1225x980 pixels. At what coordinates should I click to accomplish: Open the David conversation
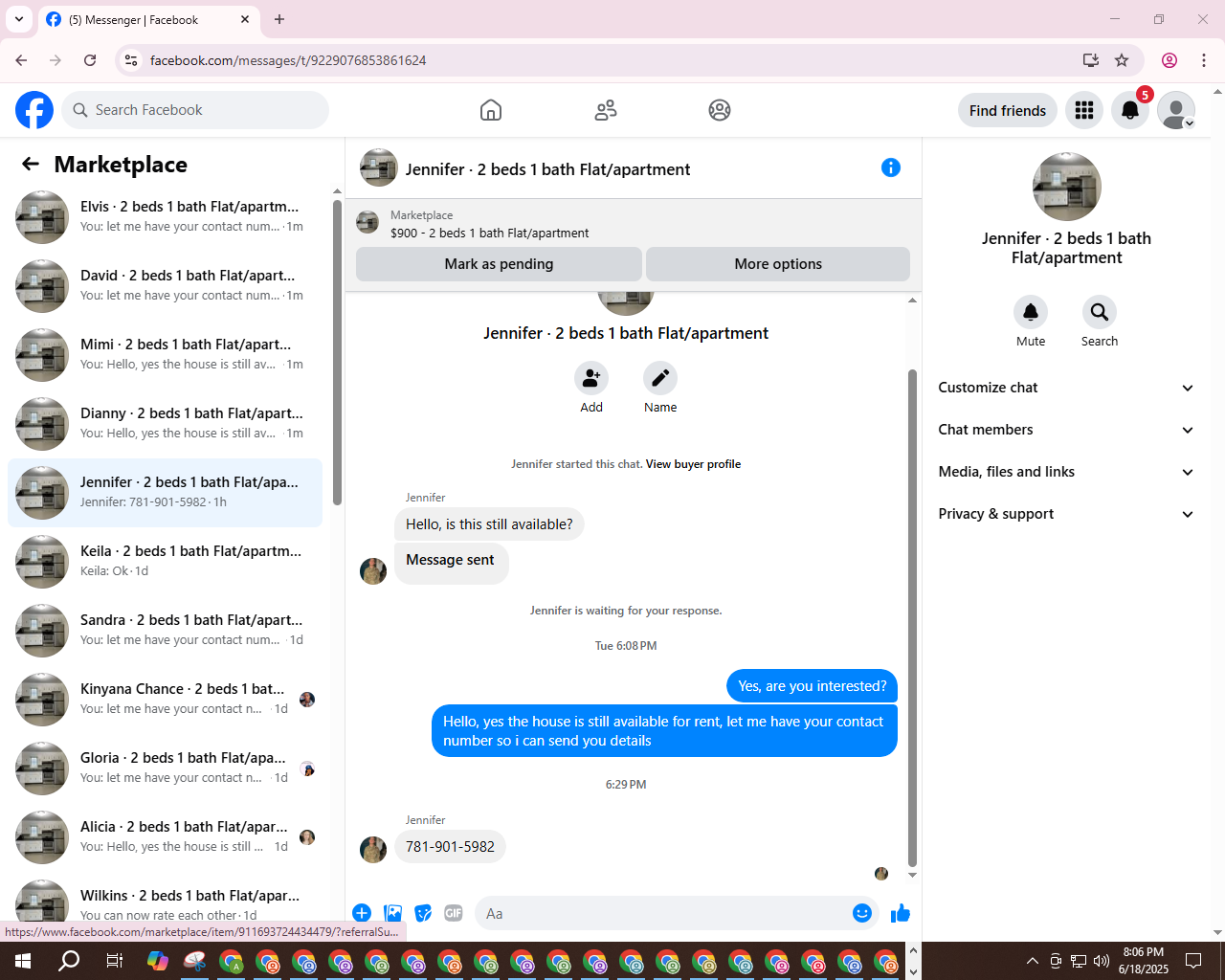pyautogui.click(x=165, y=286)
